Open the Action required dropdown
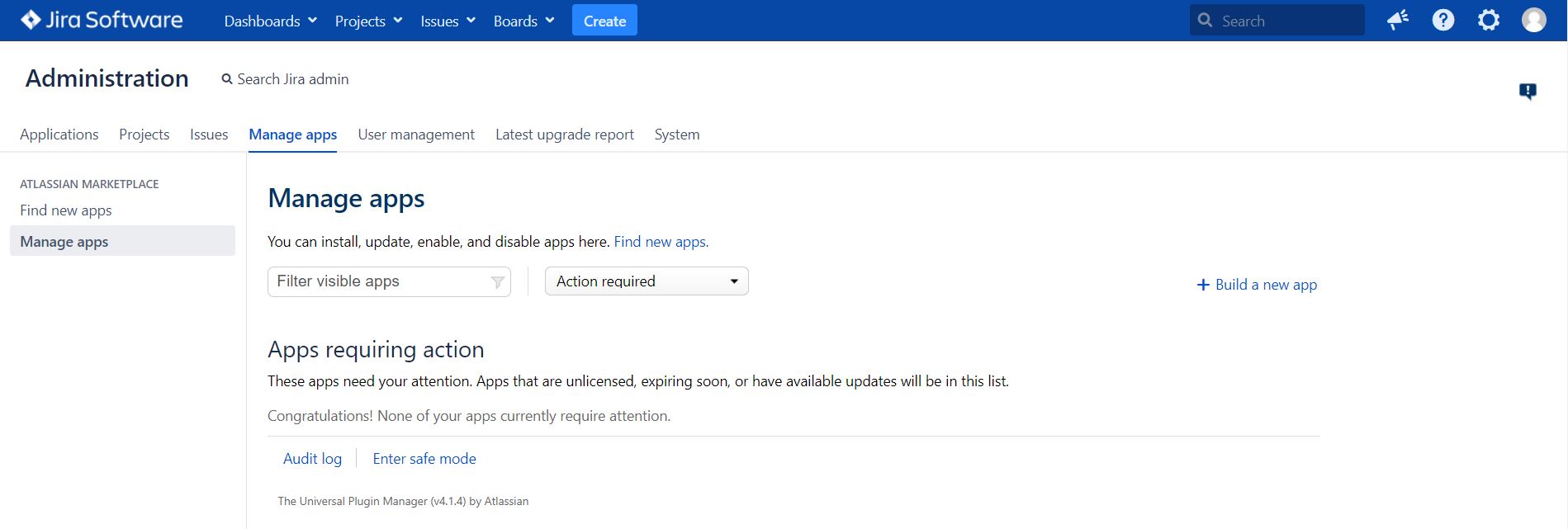 647,281
